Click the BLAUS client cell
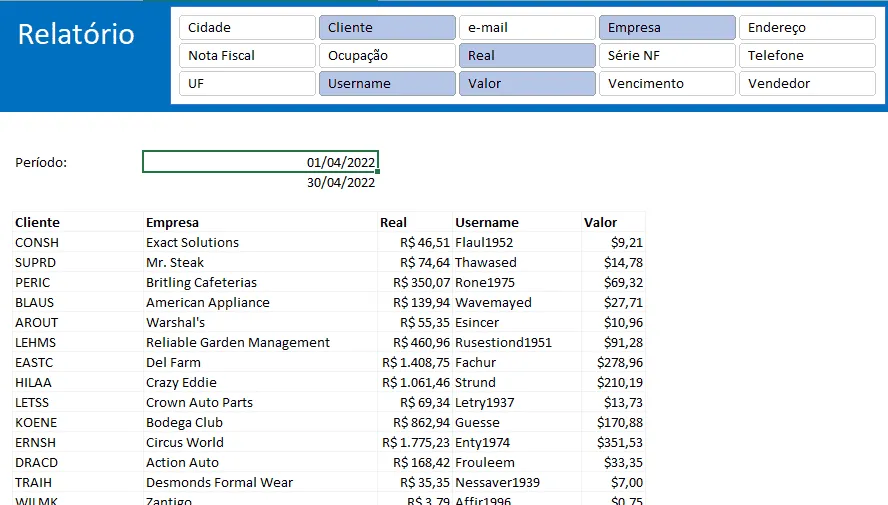 (x=78, y=302)
